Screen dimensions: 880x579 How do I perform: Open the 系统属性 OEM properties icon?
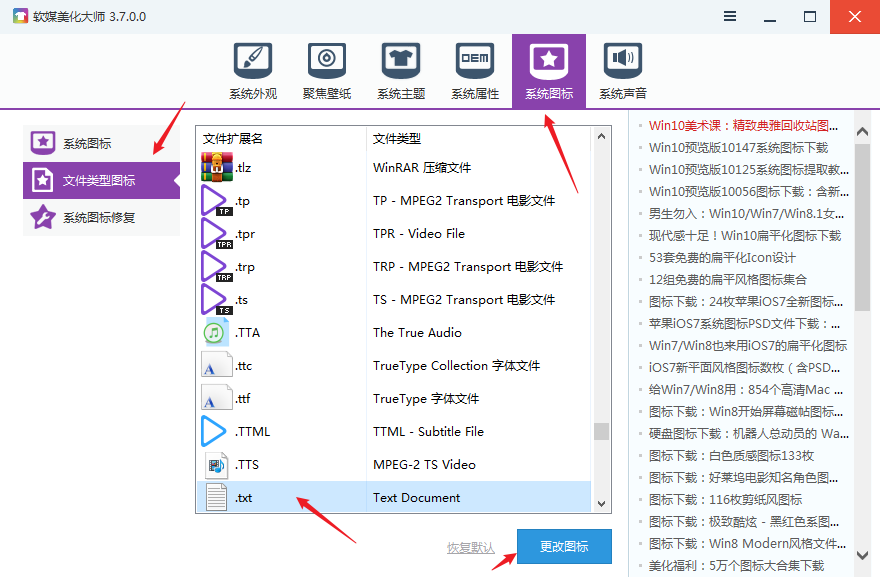point(474,61)
